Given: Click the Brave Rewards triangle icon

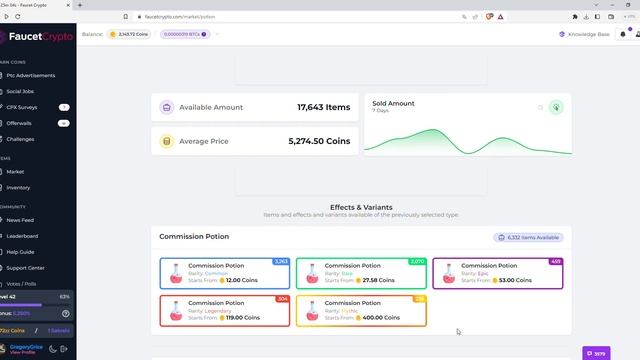Looking at the screenshot, I should (500, 17).
